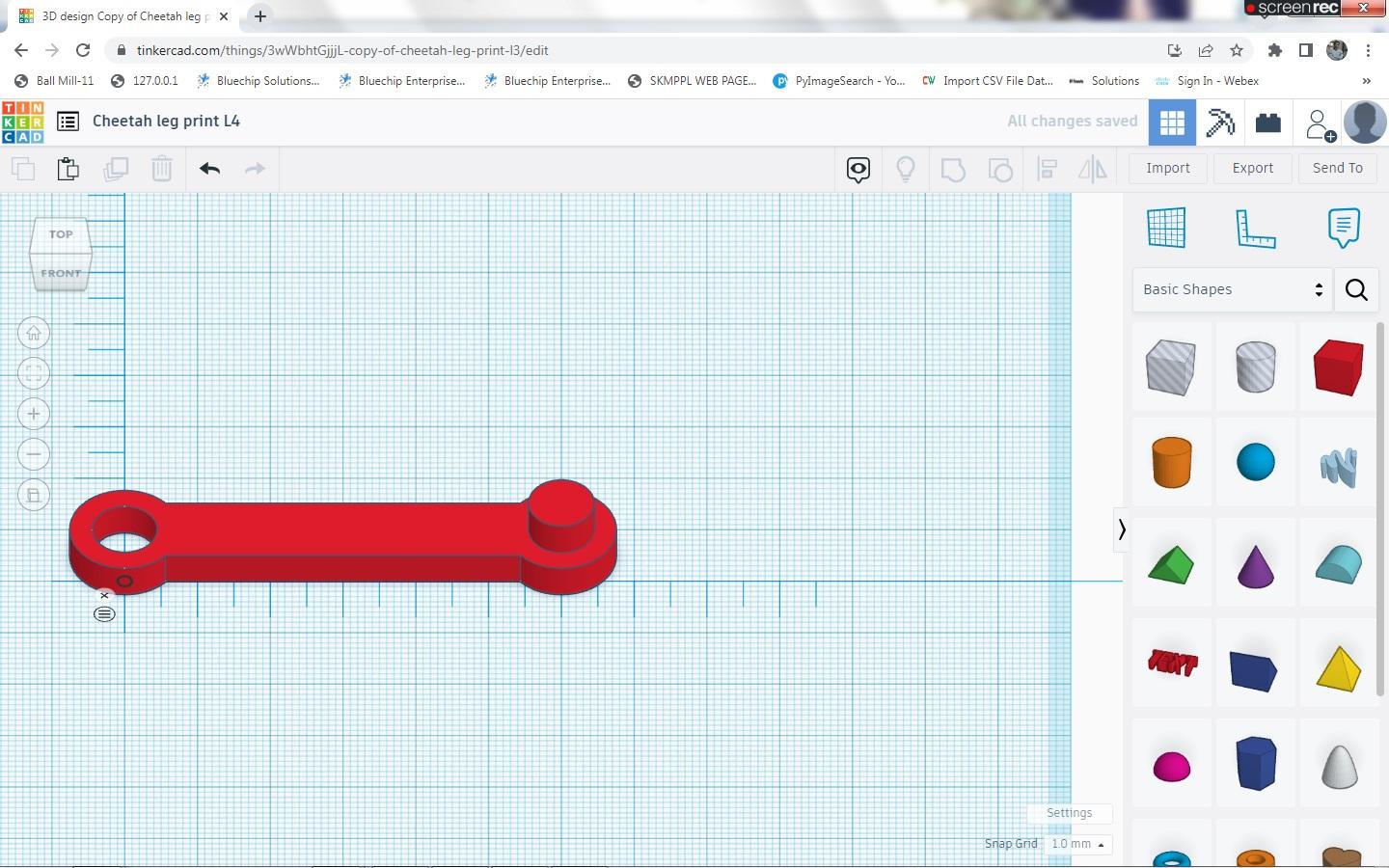Image resolution: width=1389 pixels, height=868 pixels.
Task: Open the workplane Settings button
Action: [1069, 813]
